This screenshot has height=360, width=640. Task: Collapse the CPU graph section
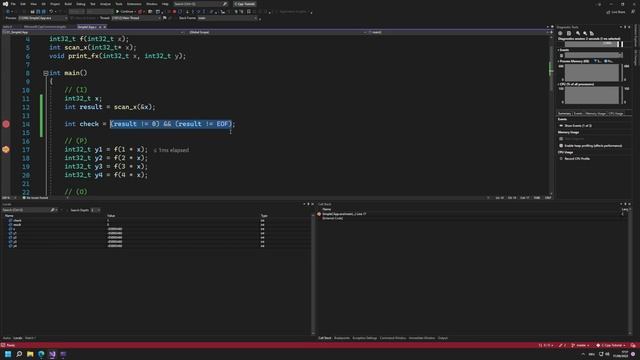(559, 84)
